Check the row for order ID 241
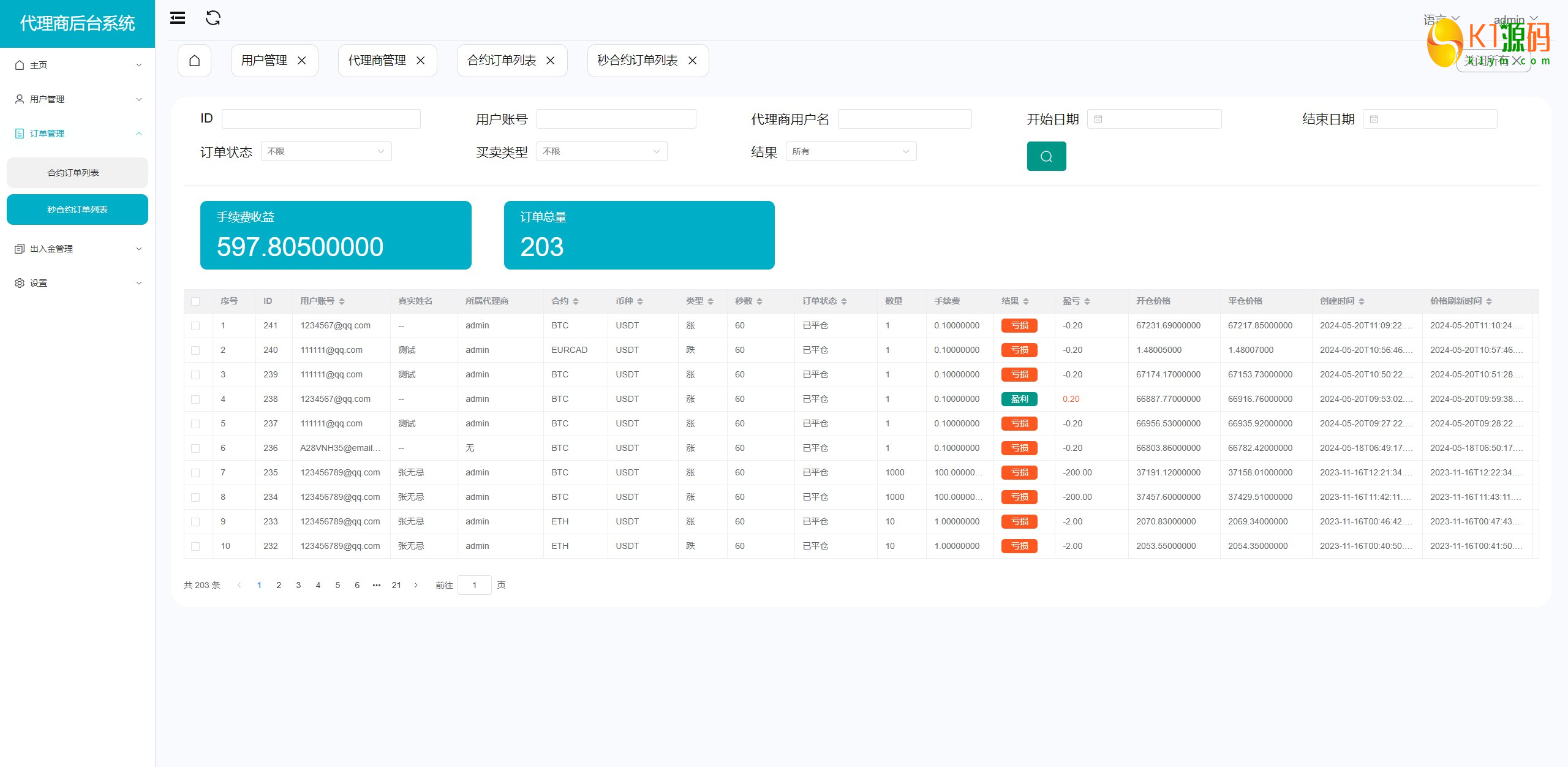The height and width of the screenshot is (767, 1568). click(195, 326)
